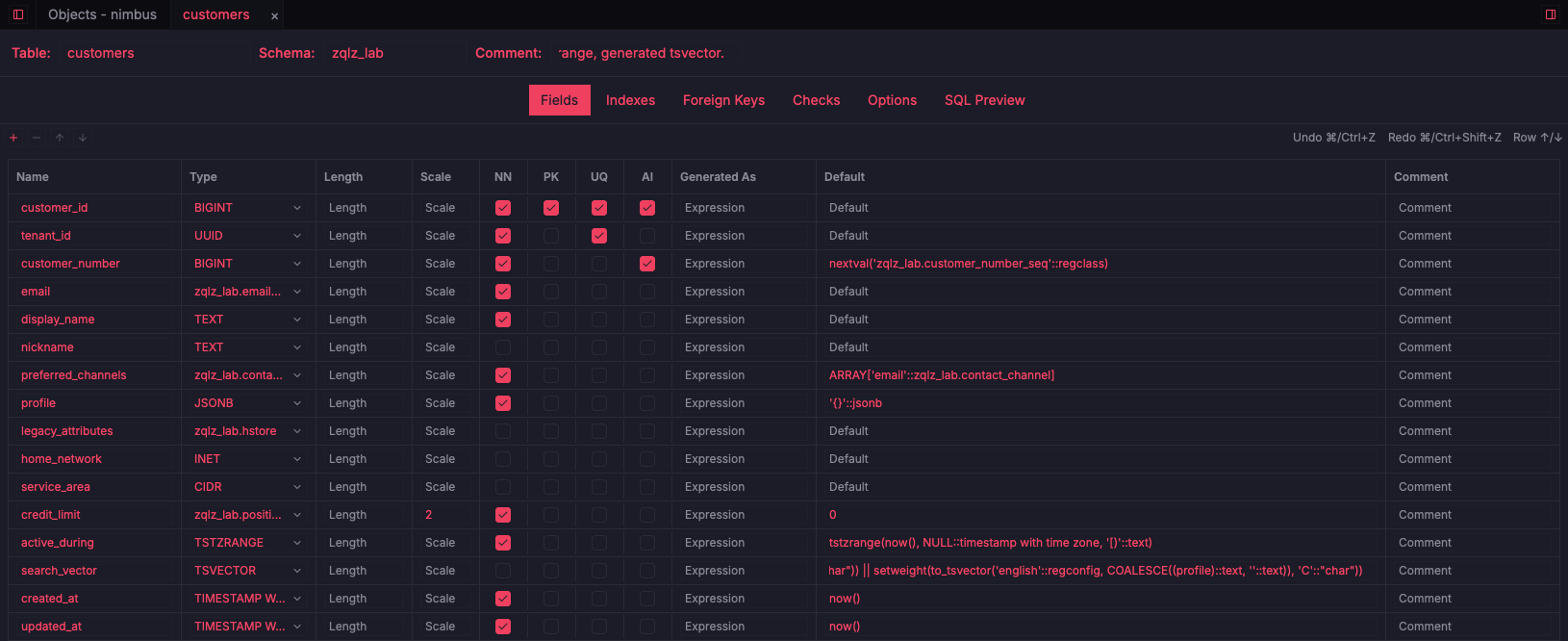Add a new field with plus icon
The height and width of the screenshot is (641, 1568).
pyautogui.click(x=13, y=138)
